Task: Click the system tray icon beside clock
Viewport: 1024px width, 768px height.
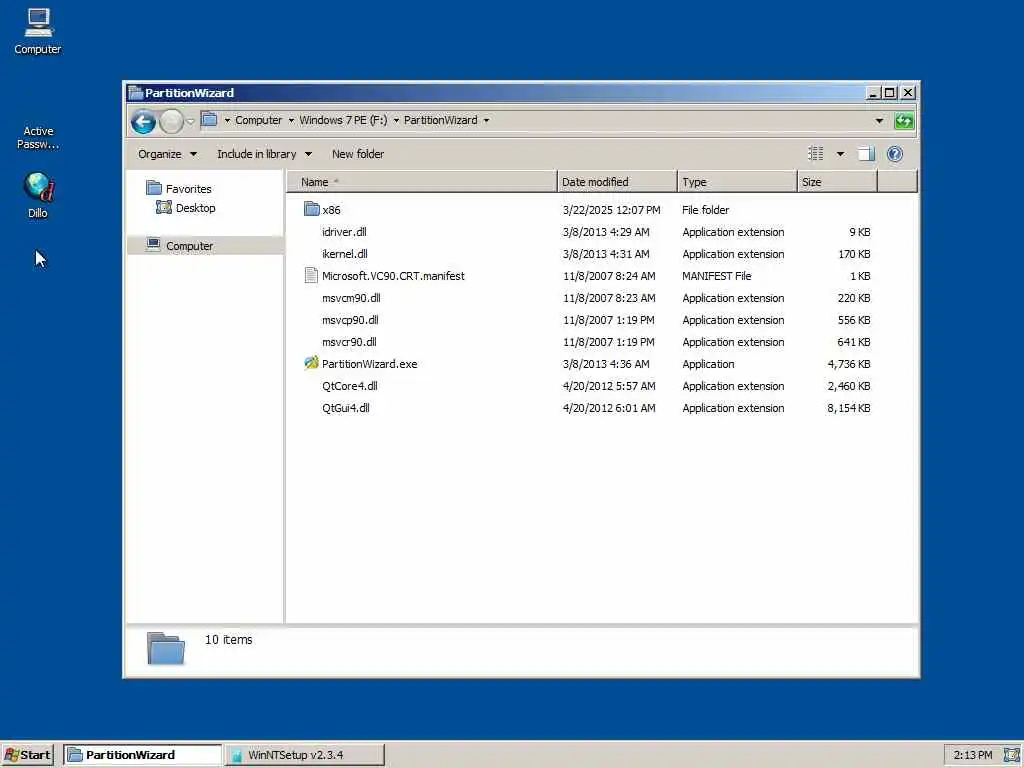Action: [1012, 755]
